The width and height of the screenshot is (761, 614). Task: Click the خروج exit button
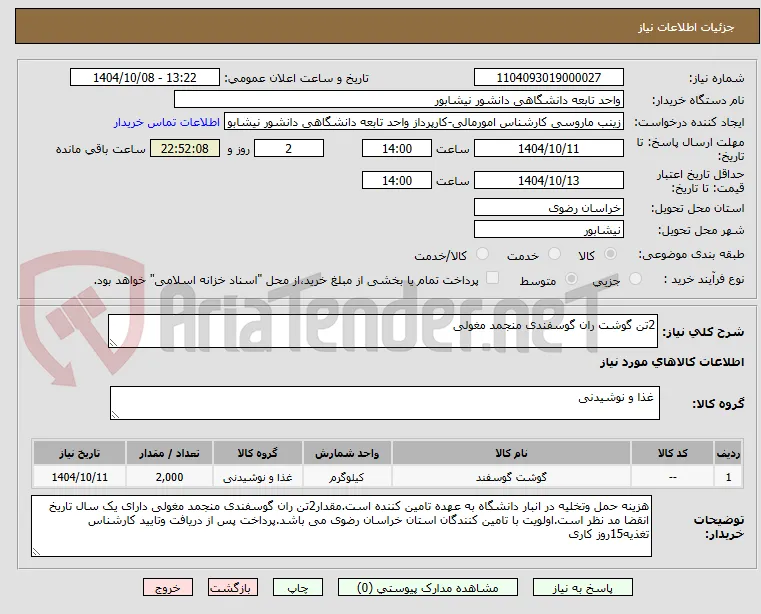click(168, 587)
